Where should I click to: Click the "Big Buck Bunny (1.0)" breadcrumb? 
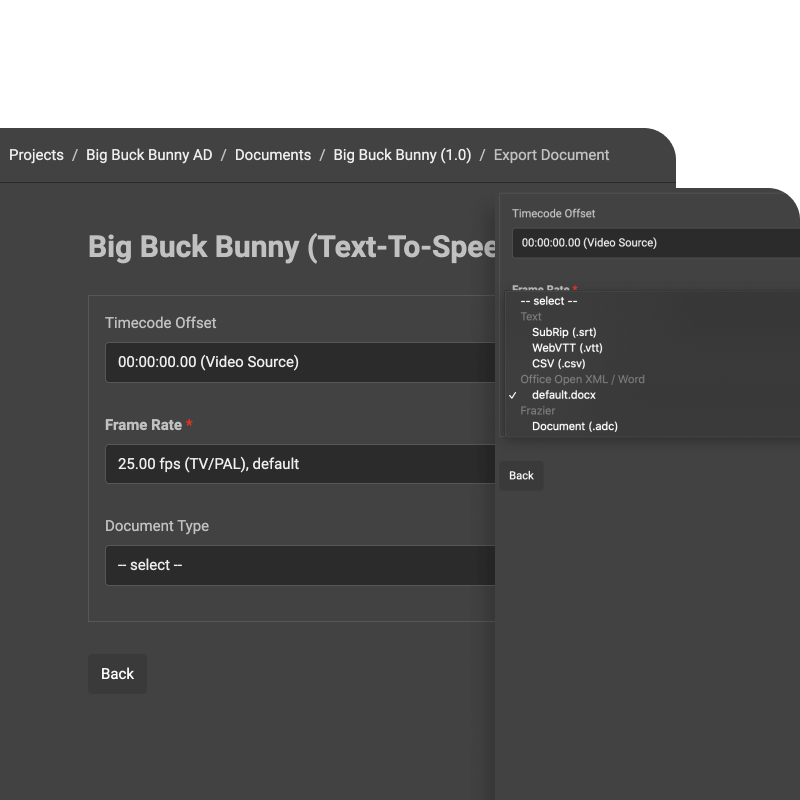pos(402,155)
